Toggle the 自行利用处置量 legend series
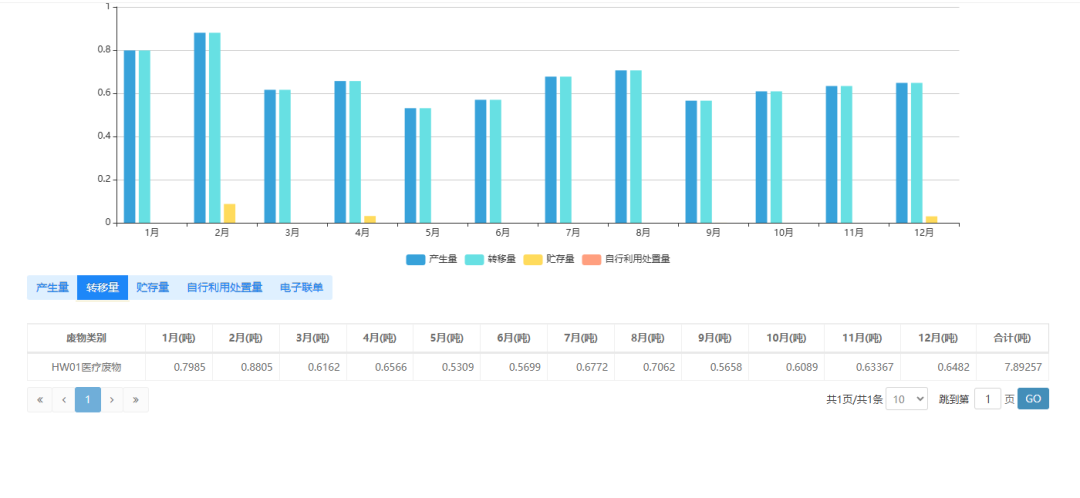This screenshot has height=498, width=1080. pos(626,259)
